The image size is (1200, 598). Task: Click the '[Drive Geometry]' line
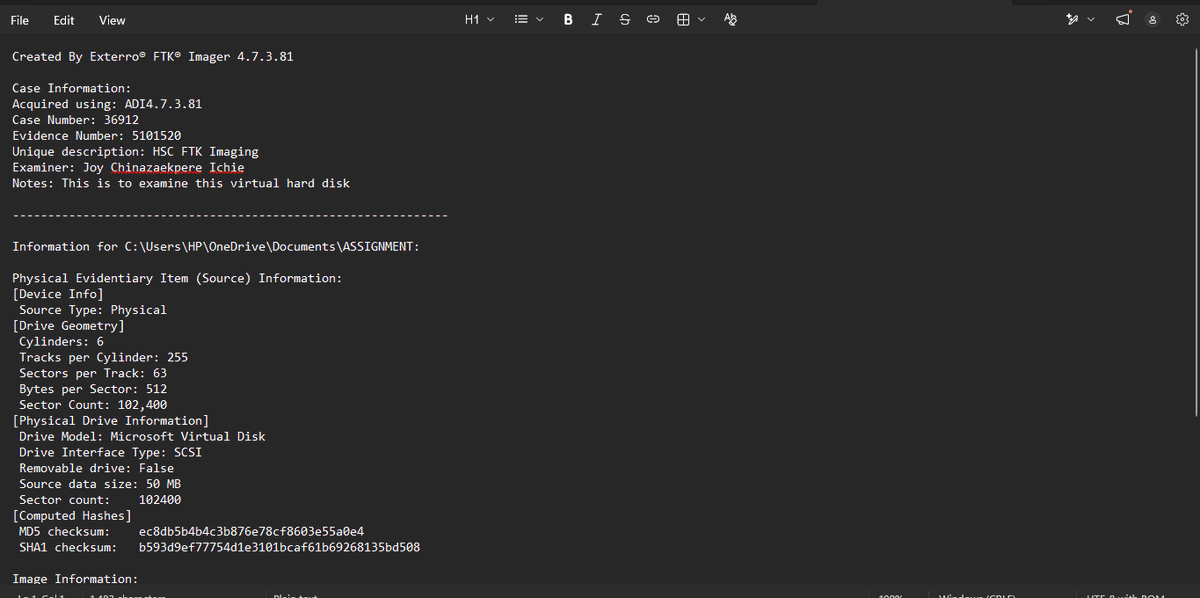pos(68,326)
